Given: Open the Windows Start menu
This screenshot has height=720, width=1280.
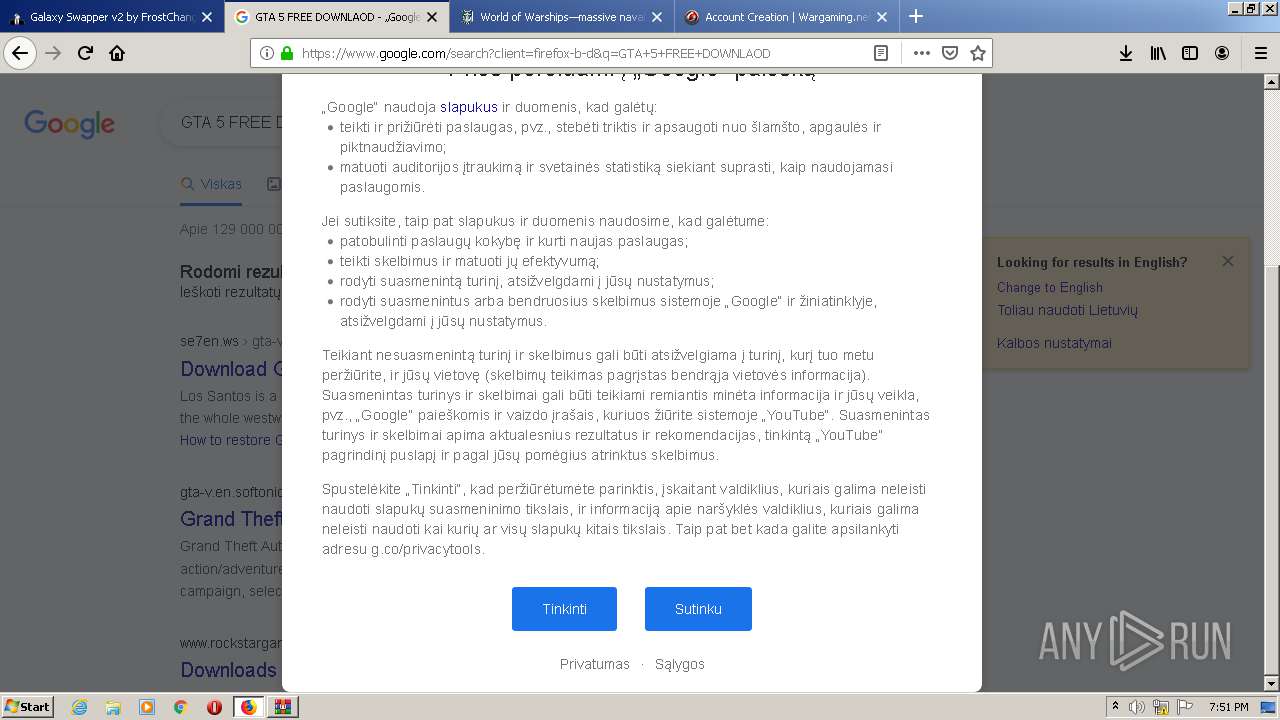Looking at the screenshot, I should (x=28, y=706).
